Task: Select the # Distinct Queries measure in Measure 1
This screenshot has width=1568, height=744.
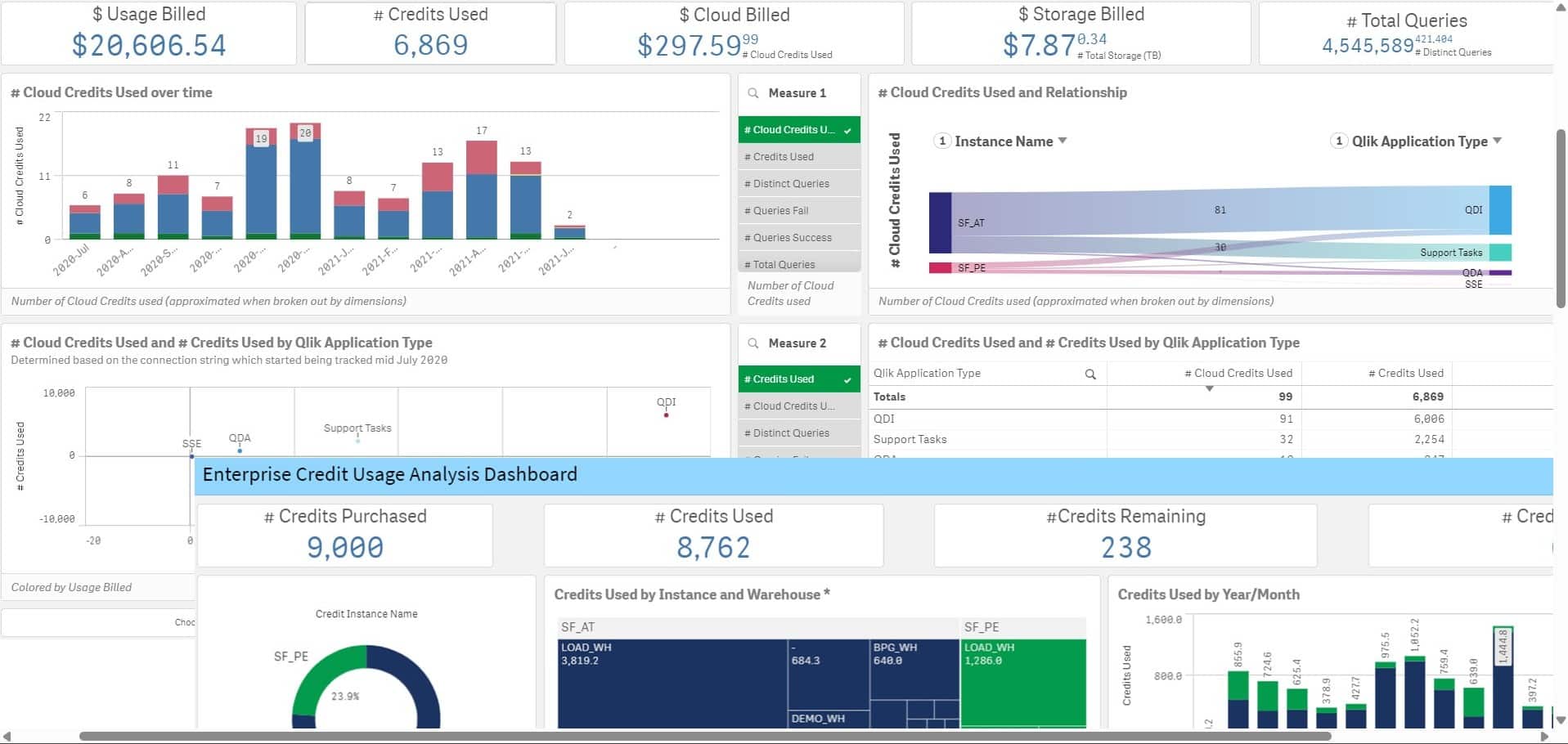Action: pos(786,183)
